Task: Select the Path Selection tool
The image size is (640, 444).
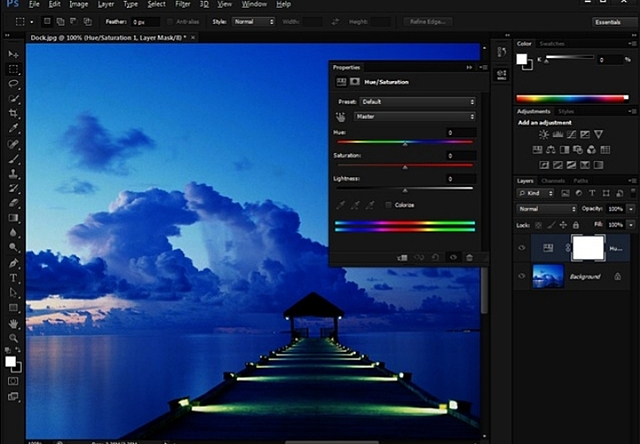Action: click(13, 293)
